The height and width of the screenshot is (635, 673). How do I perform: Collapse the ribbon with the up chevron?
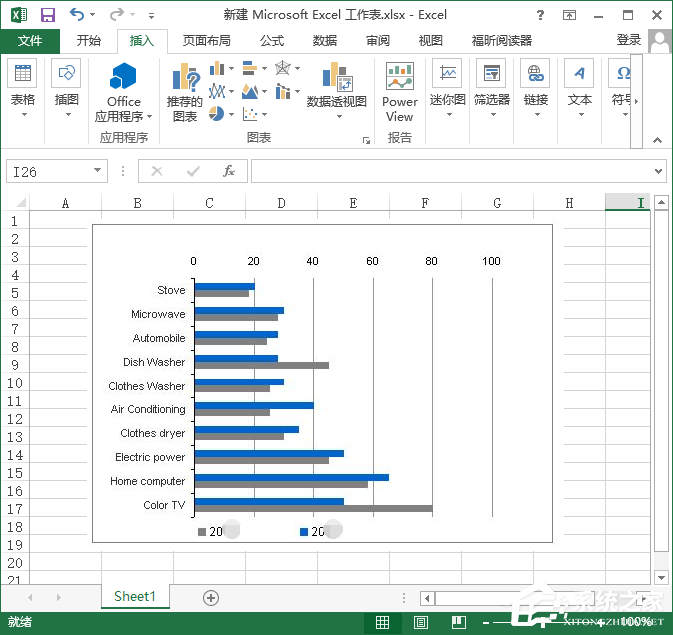[x=657, y=140]
